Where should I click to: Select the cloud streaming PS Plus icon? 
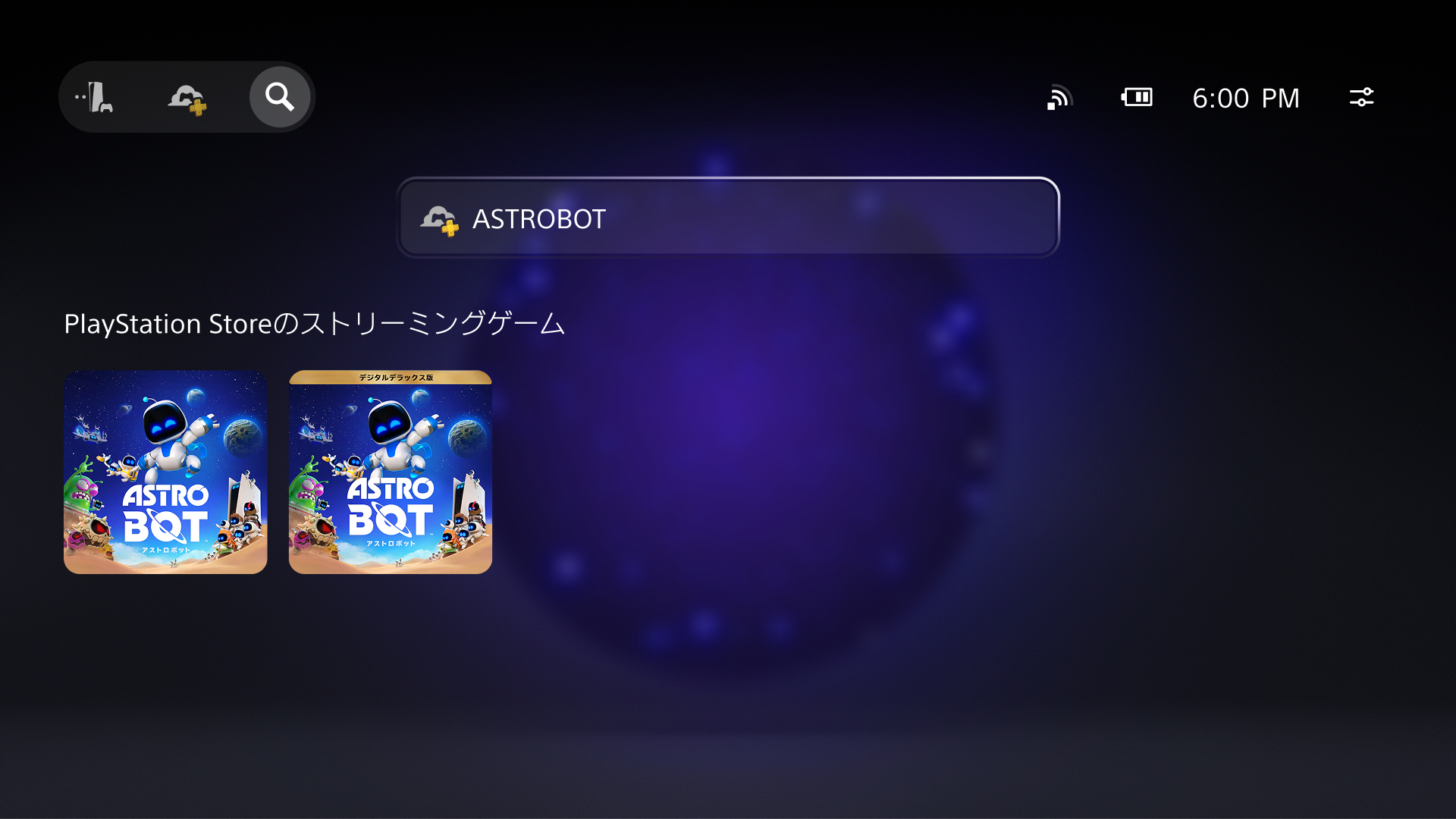pyautogui.click(x=187, y=99)
